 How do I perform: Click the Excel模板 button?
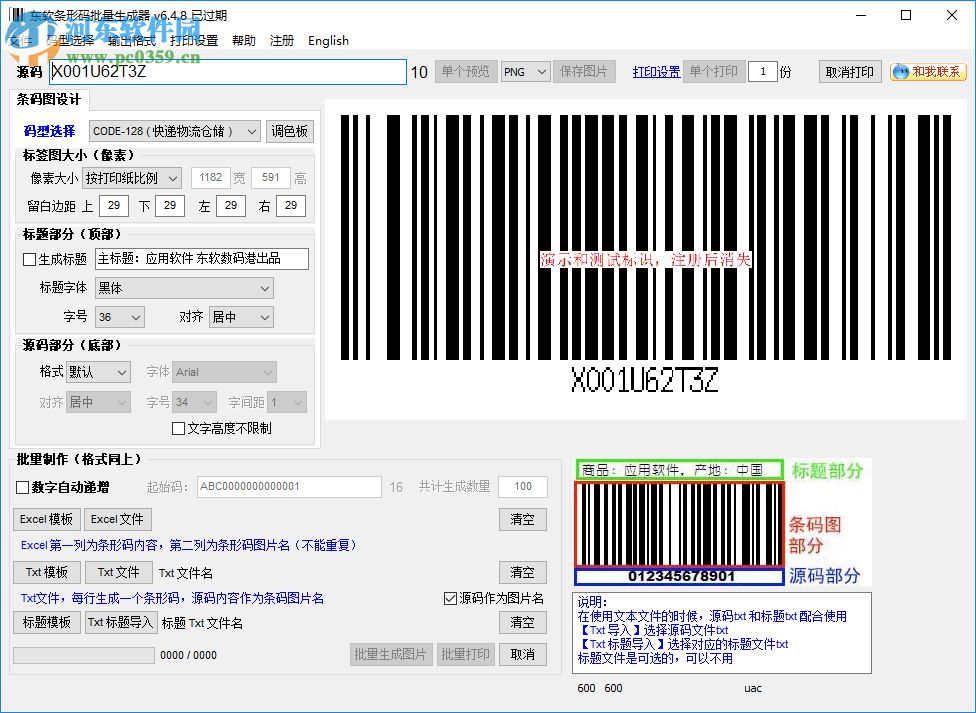coord(46,519)
